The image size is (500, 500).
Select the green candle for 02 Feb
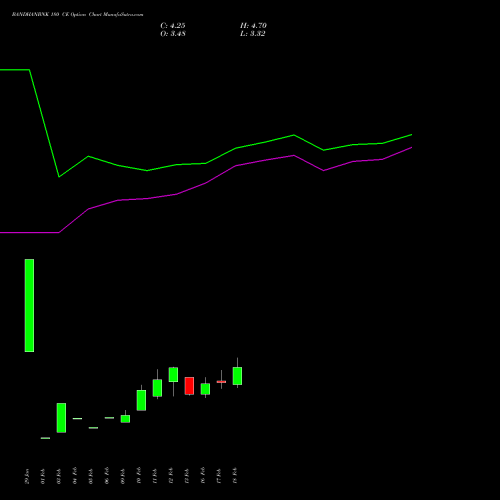click(61, 418)
